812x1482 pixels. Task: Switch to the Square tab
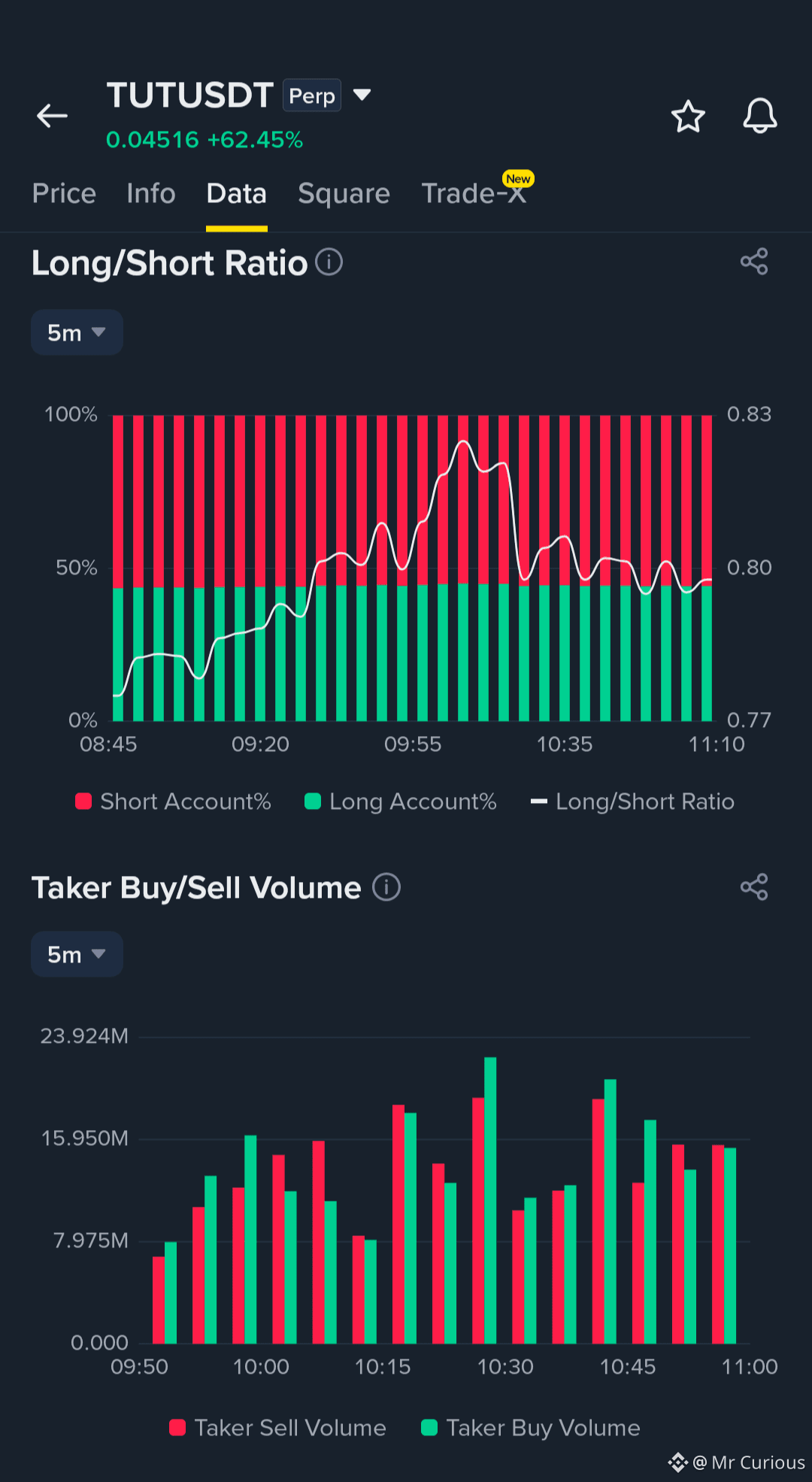[344, 193]
